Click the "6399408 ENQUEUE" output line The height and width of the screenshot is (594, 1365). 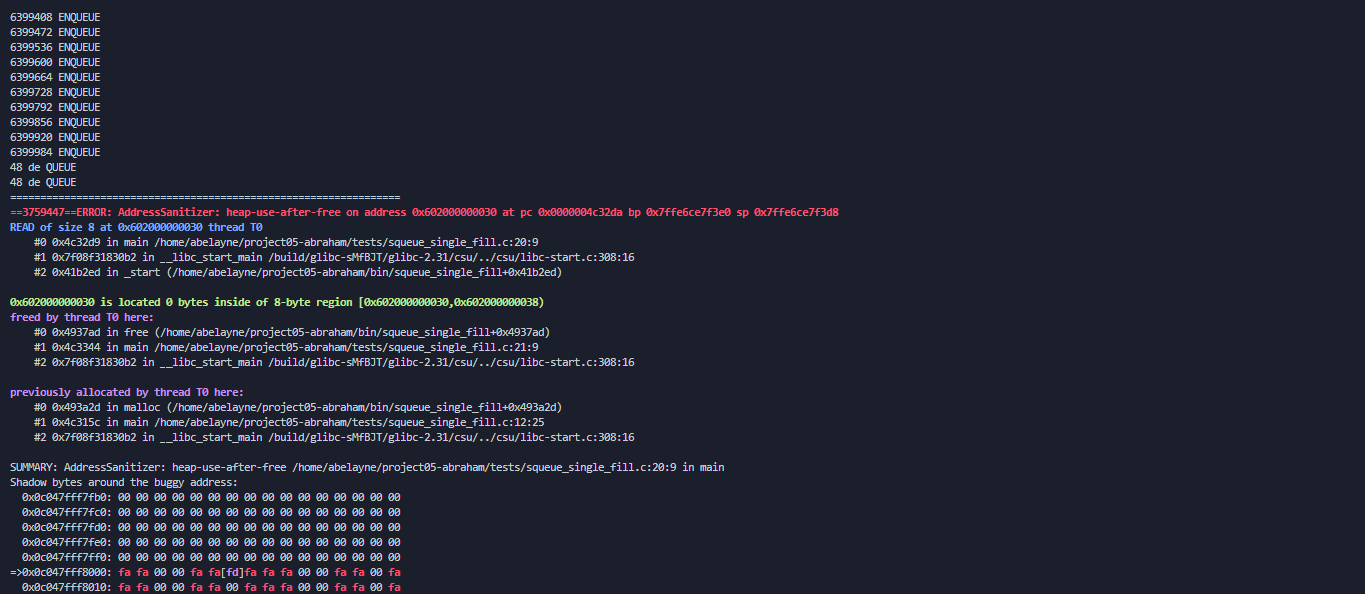55,17
